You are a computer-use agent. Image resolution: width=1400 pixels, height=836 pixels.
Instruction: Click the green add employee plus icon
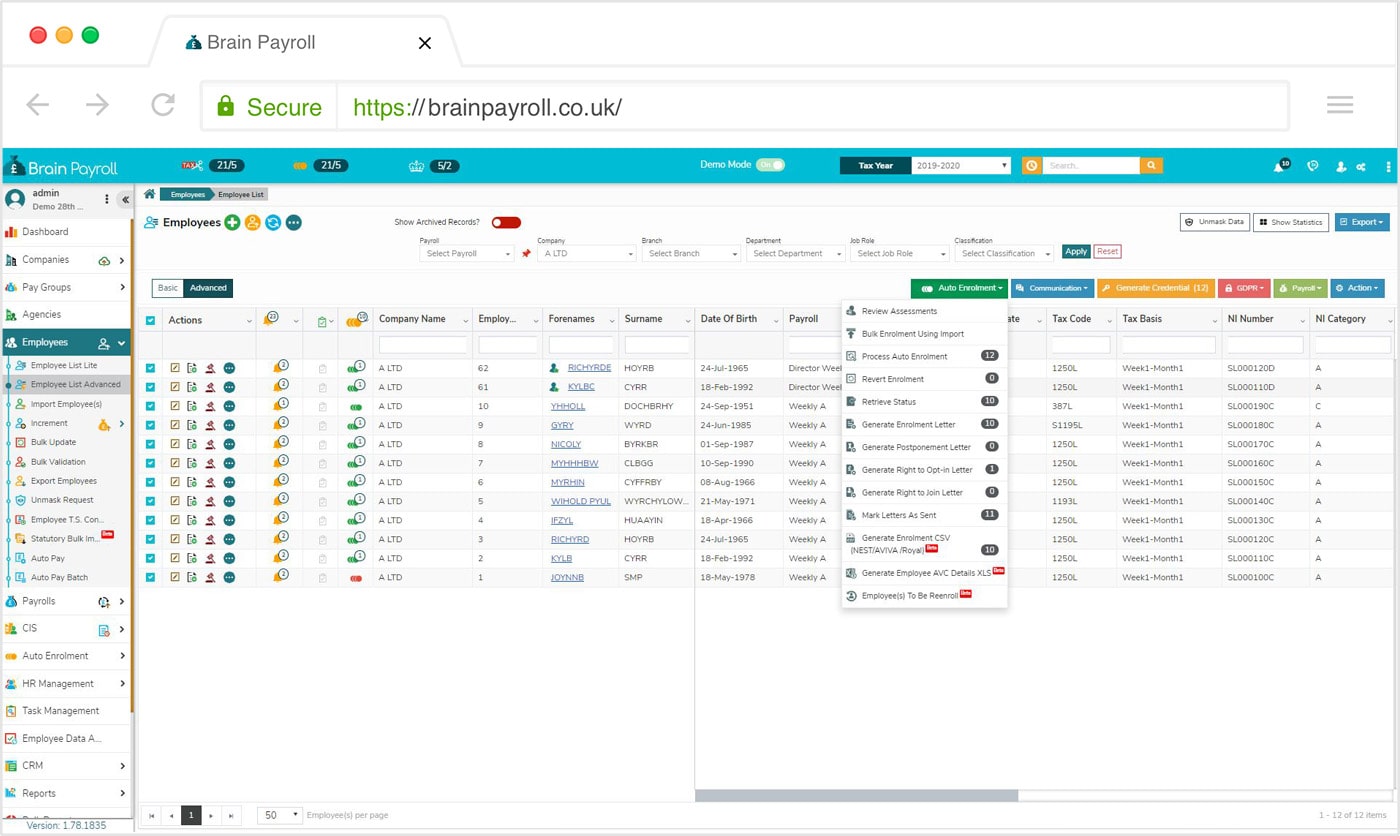tap(232, 222)
